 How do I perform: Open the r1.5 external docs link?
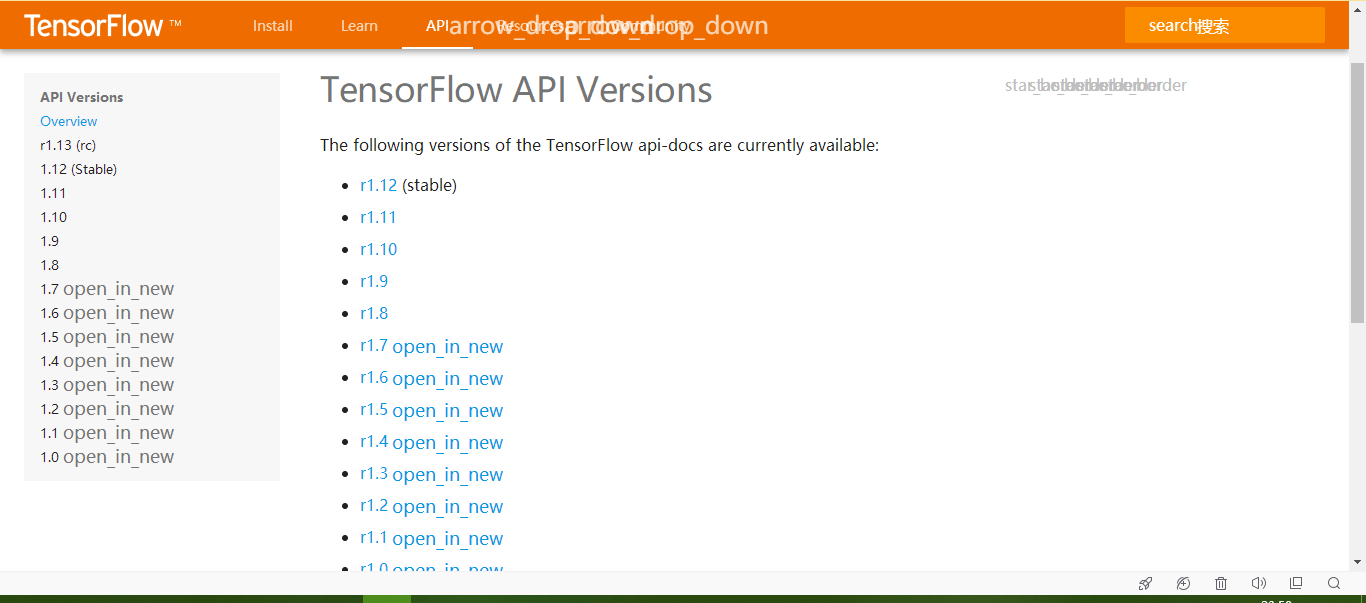432,410
